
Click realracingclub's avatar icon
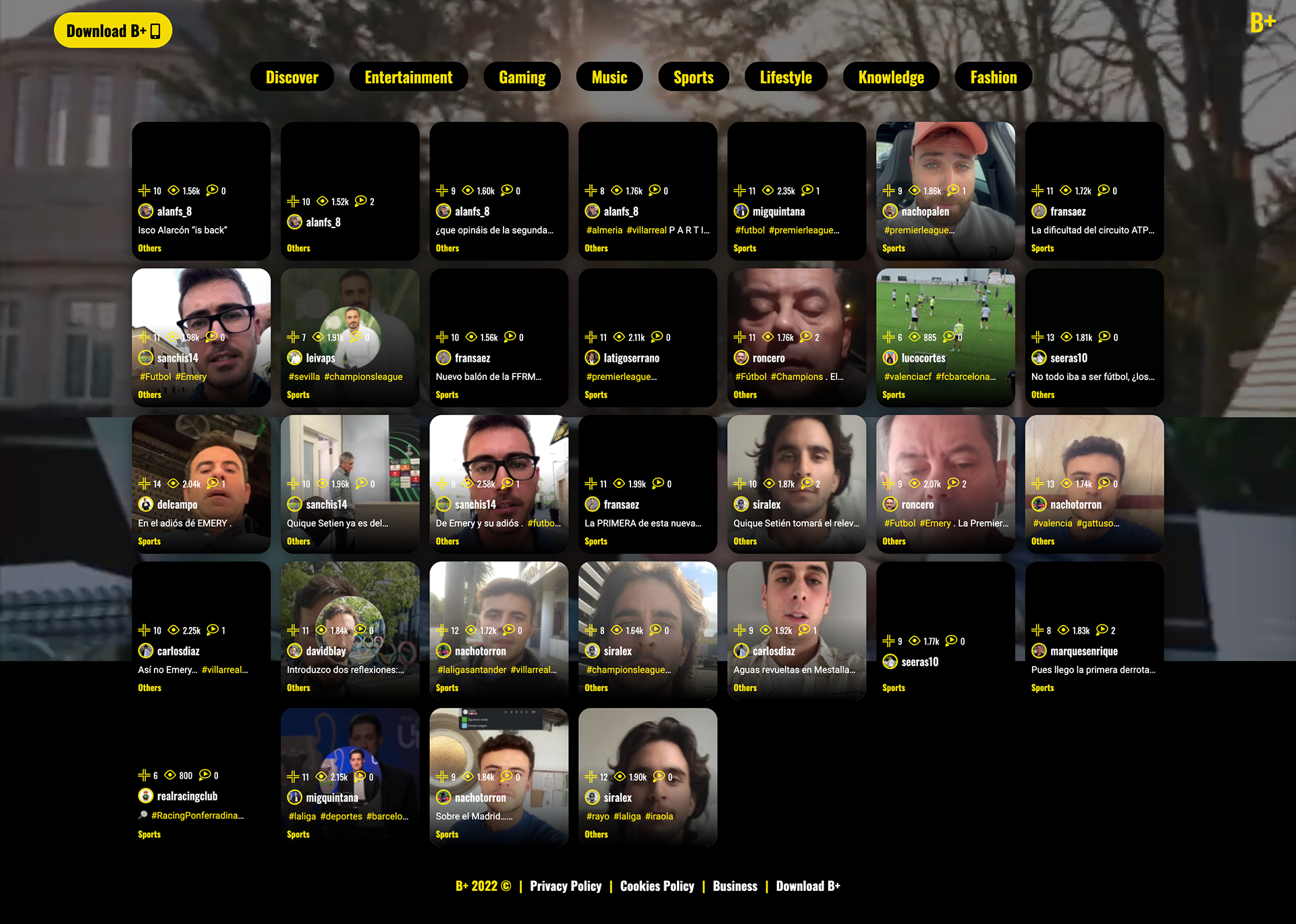[x=146, y=796]
